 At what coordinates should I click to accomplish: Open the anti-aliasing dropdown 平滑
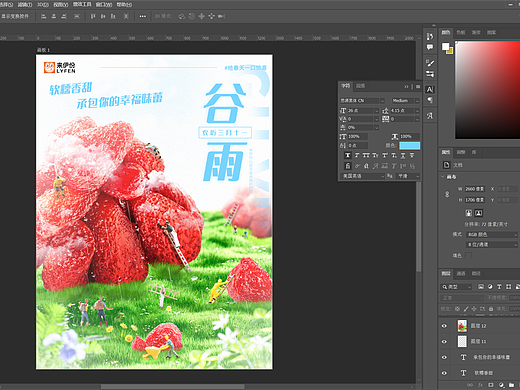click(408, 176)
